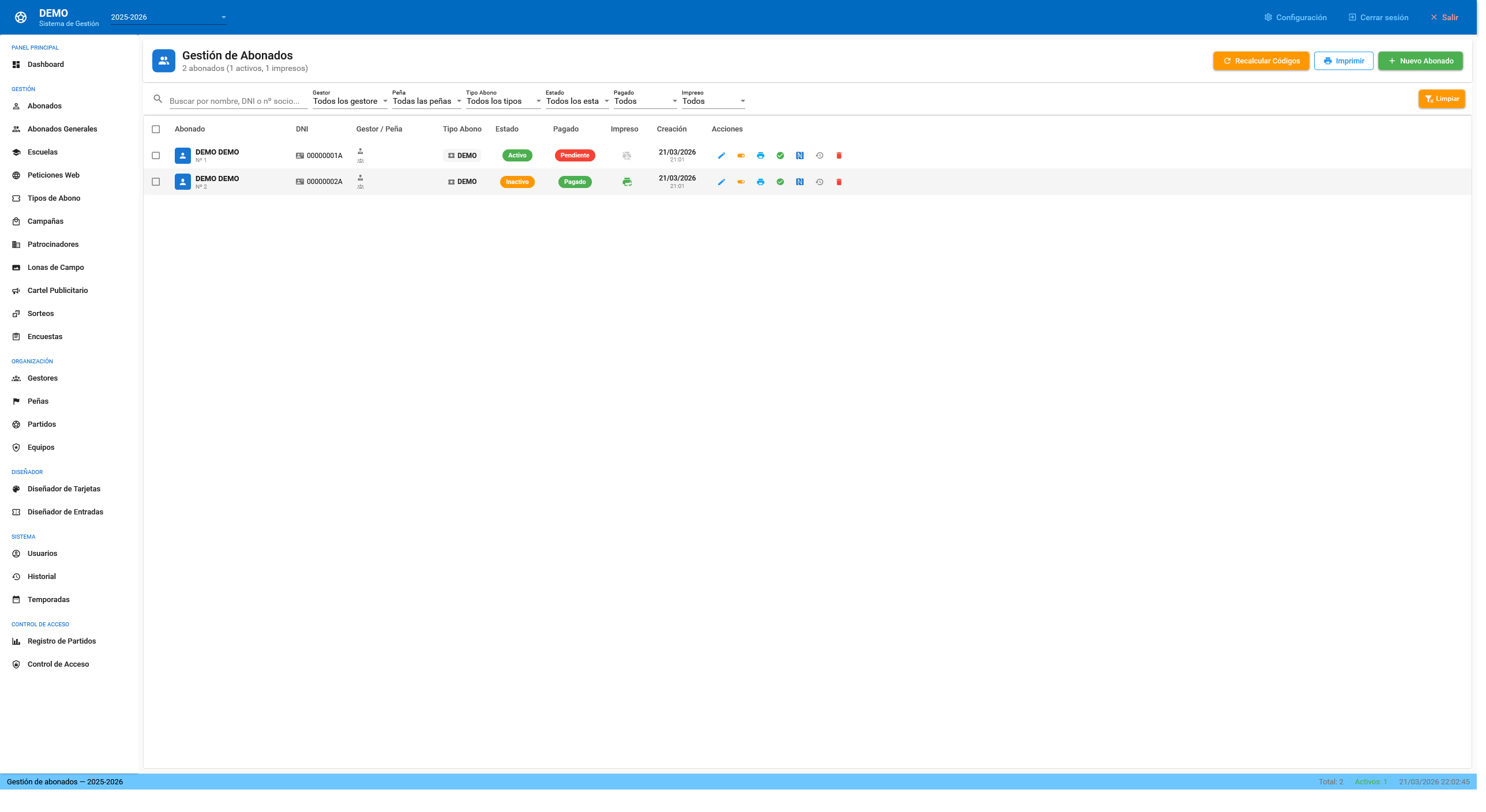Delete abonado Nº 2 with the trash icon
This screenshot has height=812, width=1486.
pyautogui.click(x=839, y=182)
